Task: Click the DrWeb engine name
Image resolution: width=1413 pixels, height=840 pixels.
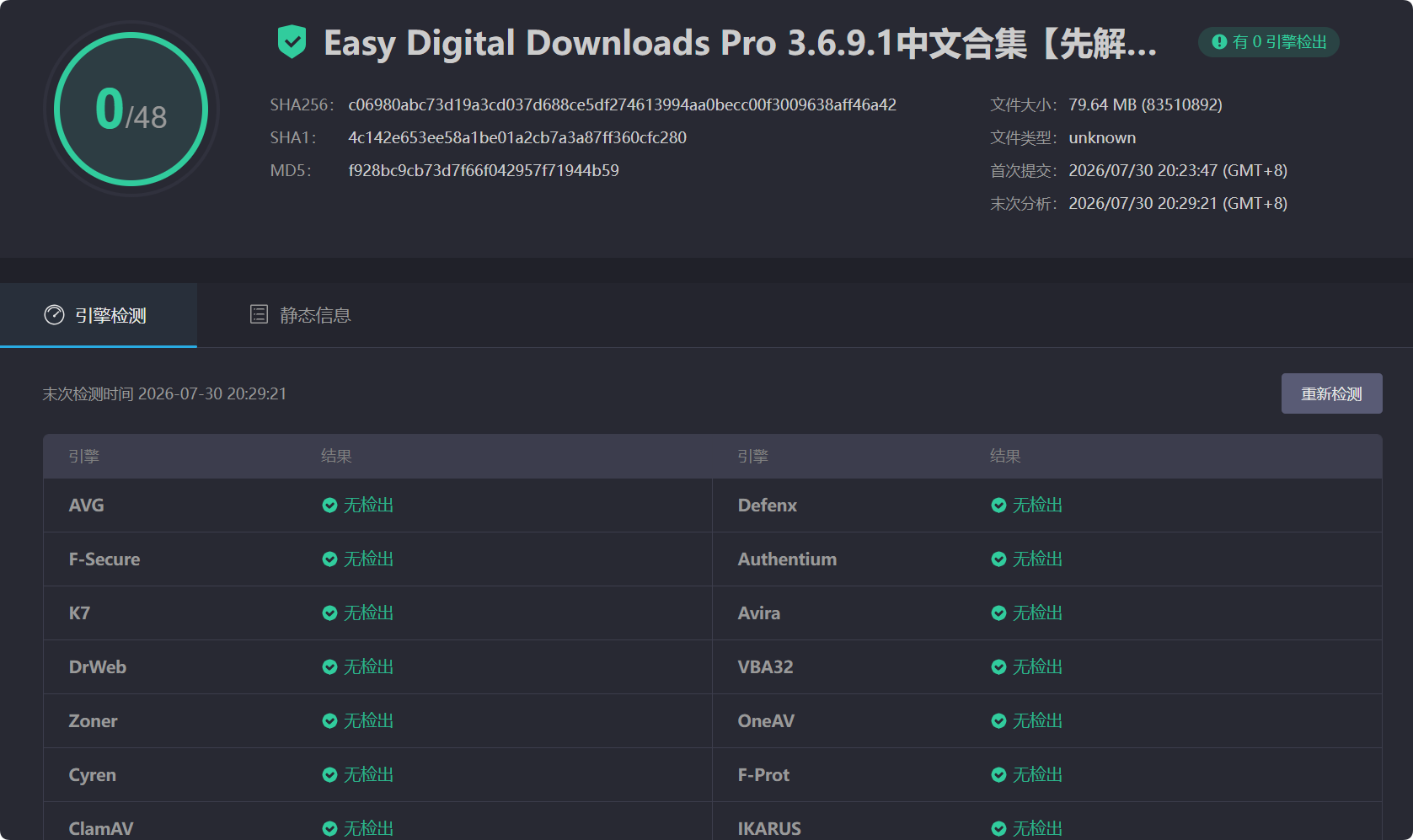Action: [x=98, y=667]
